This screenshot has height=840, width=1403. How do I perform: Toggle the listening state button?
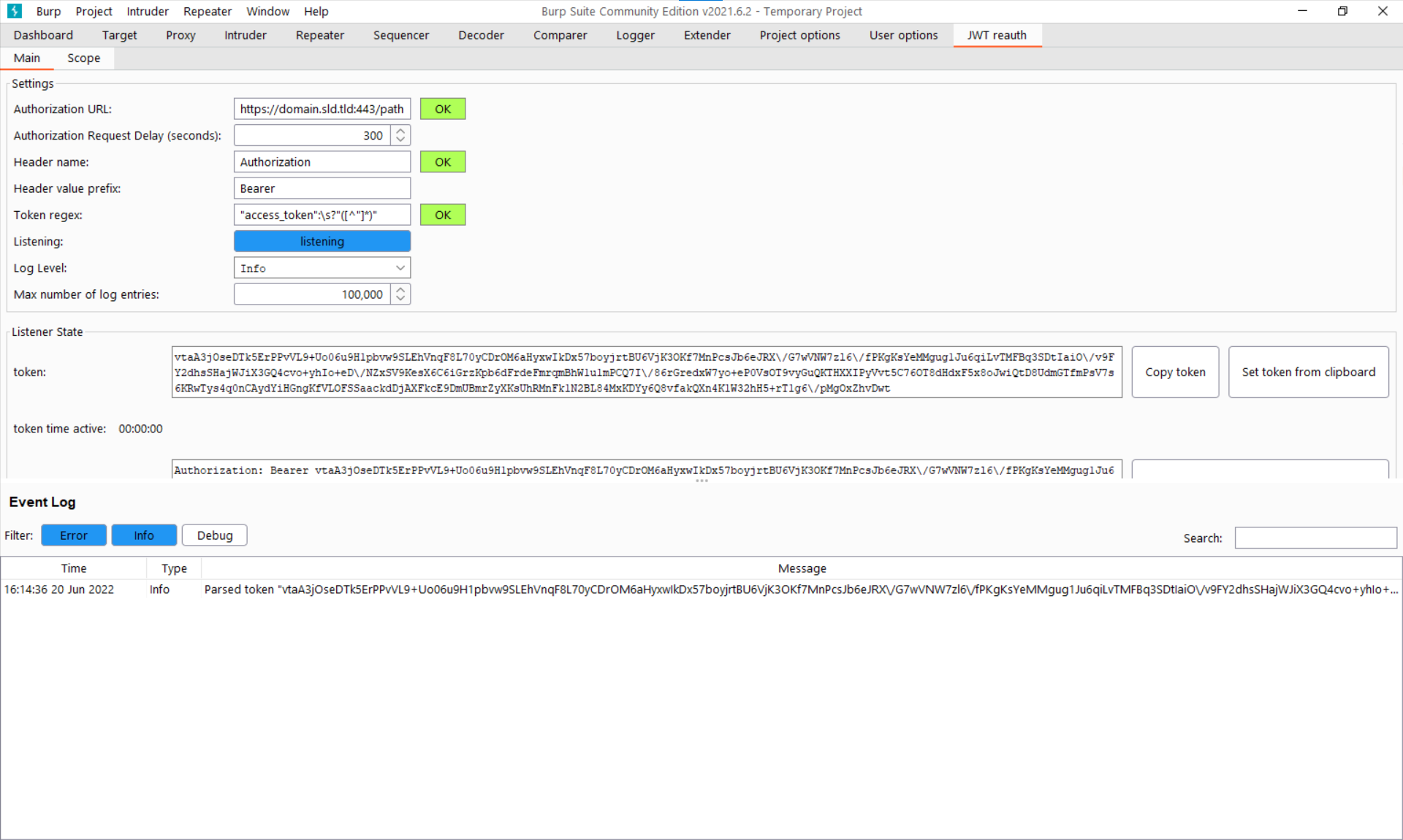pos(321,241)
